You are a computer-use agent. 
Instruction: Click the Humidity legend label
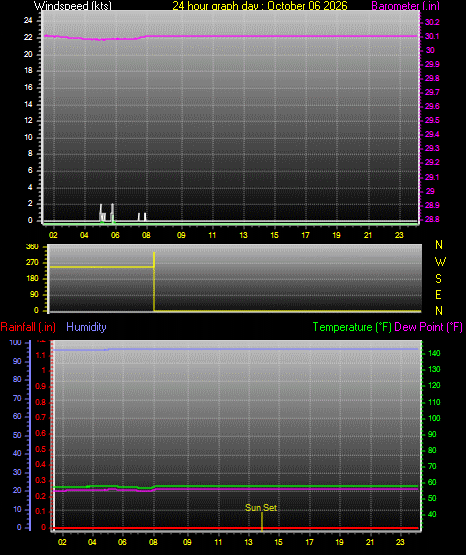[x=86, y=327]
